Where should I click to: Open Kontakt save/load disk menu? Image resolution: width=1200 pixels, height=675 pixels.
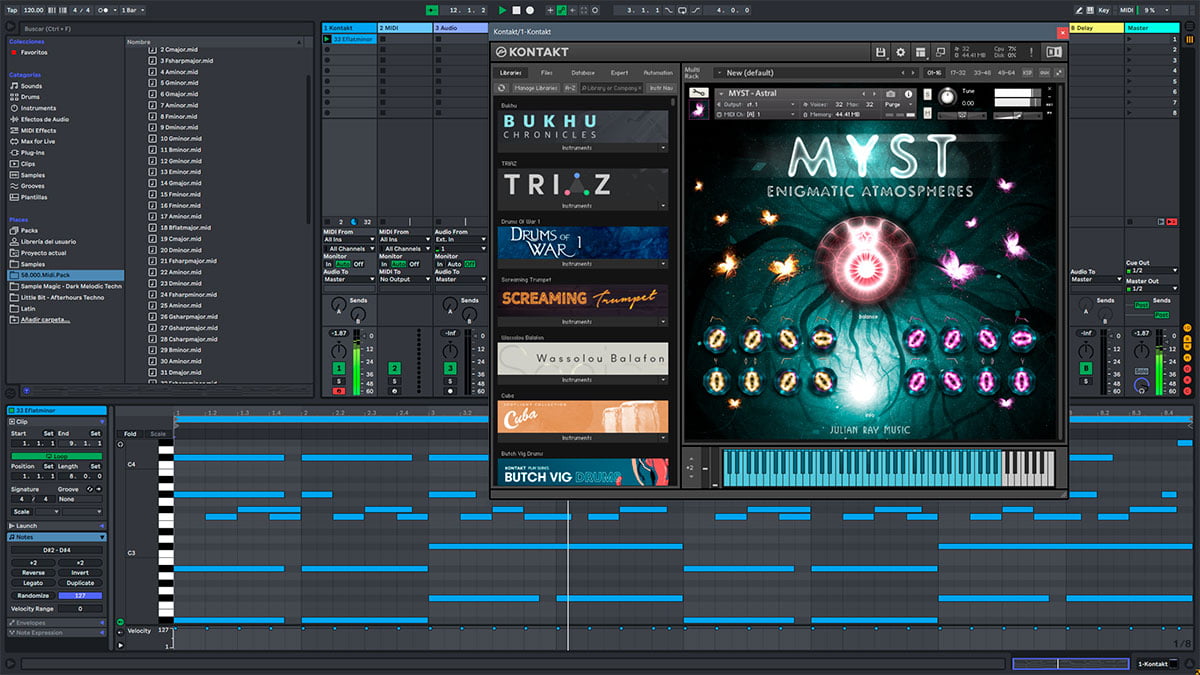[880, 52]
